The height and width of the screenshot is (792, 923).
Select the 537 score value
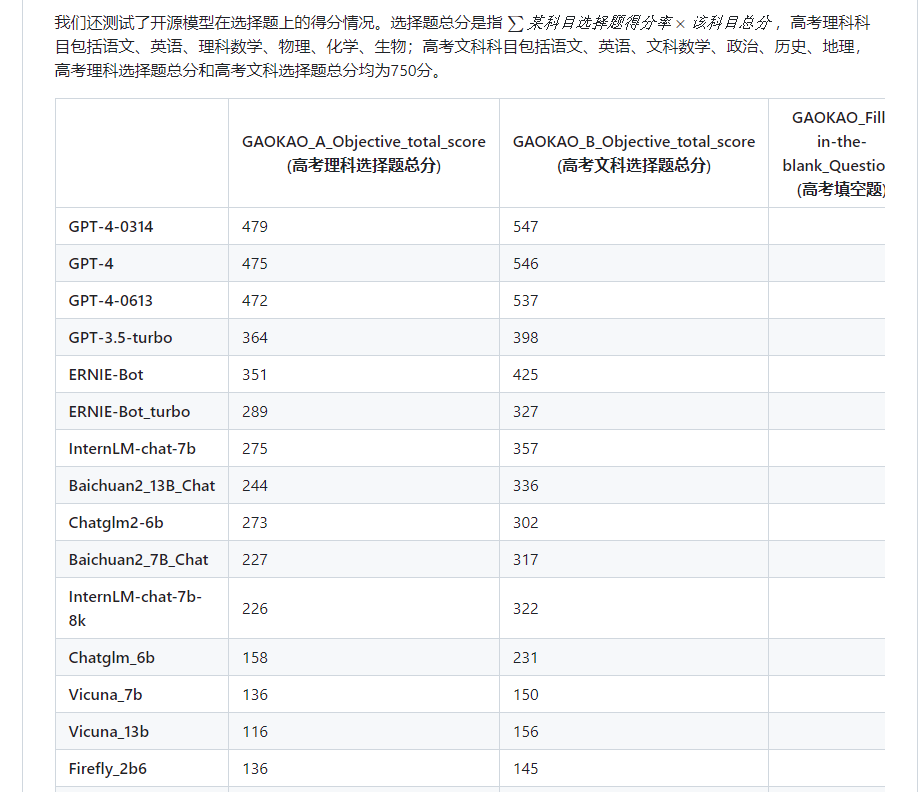tap(526, 301)
